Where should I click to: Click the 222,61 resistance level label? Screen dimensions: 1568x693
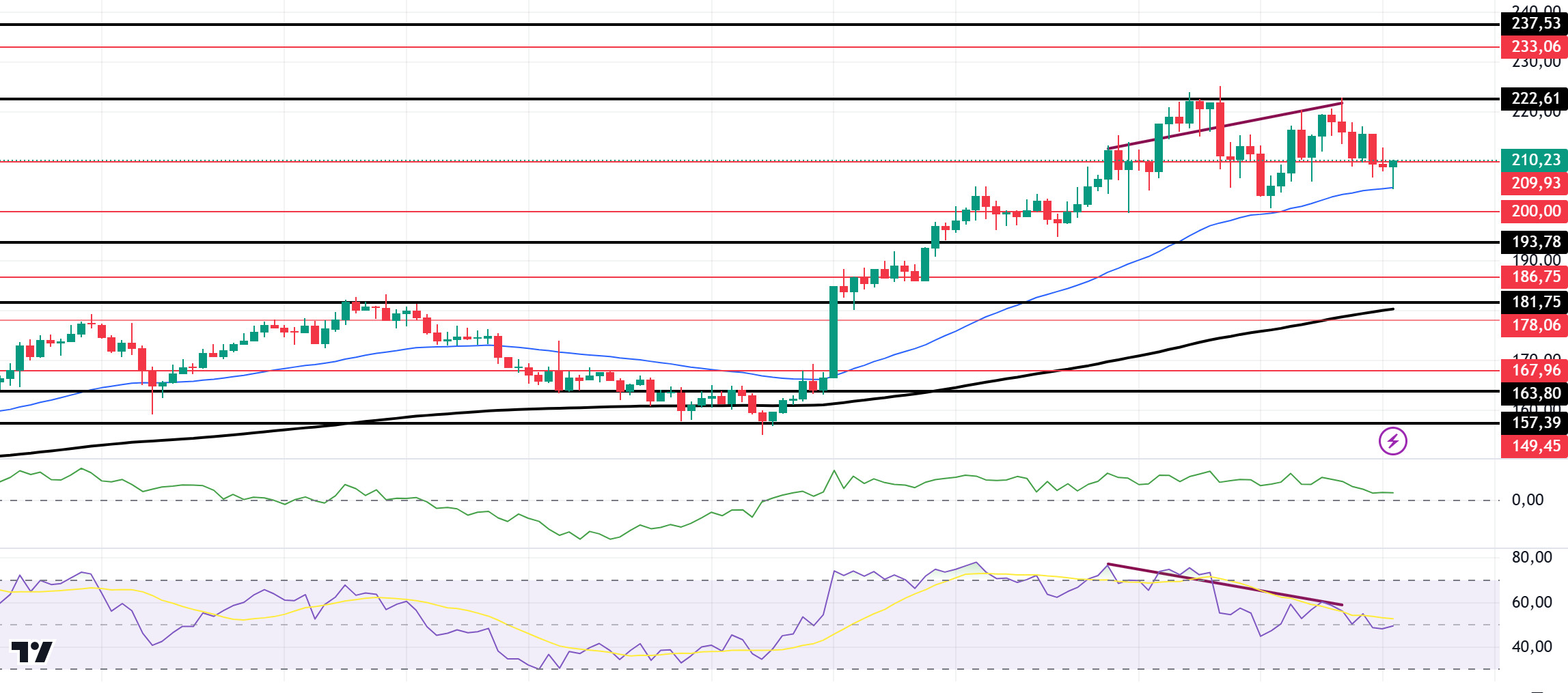point(1535,98)
